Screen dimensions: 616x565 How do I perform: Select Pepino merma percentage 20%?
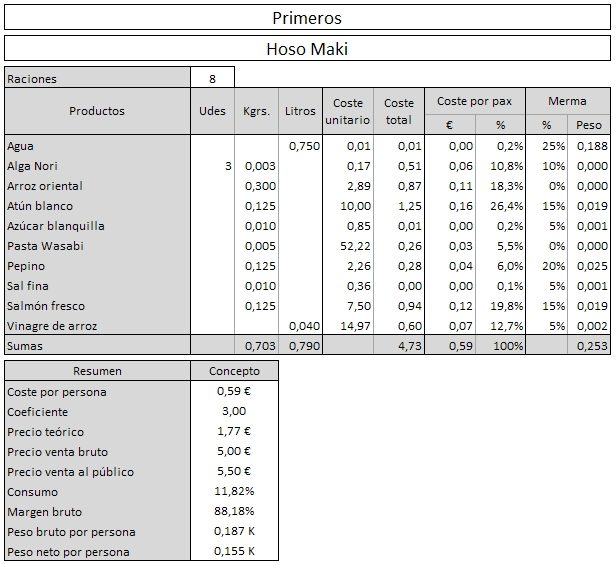click(546, 266)
